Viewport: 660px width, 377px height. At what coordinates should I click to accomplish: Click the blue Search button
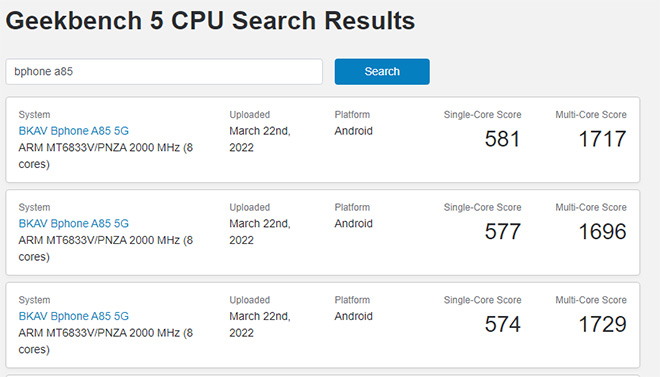[382, 72]
